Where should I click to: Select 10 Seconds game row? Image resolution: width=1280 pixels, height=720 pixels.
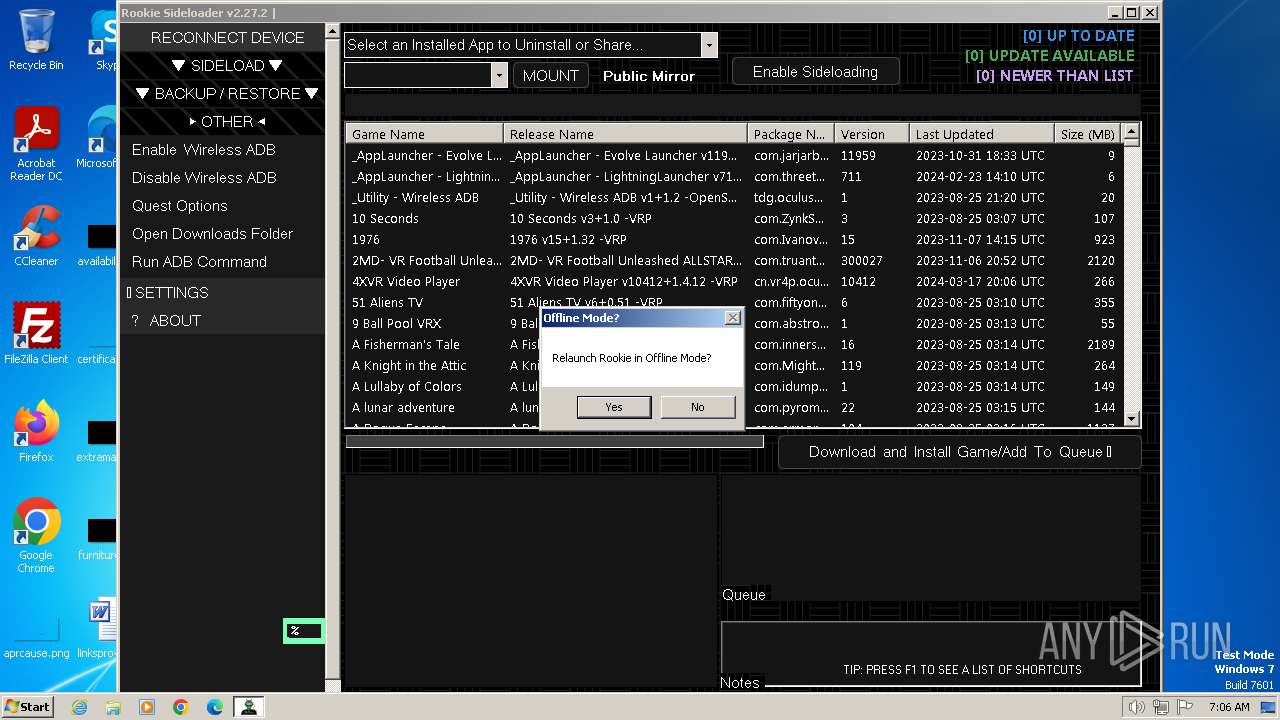(733, 218)
